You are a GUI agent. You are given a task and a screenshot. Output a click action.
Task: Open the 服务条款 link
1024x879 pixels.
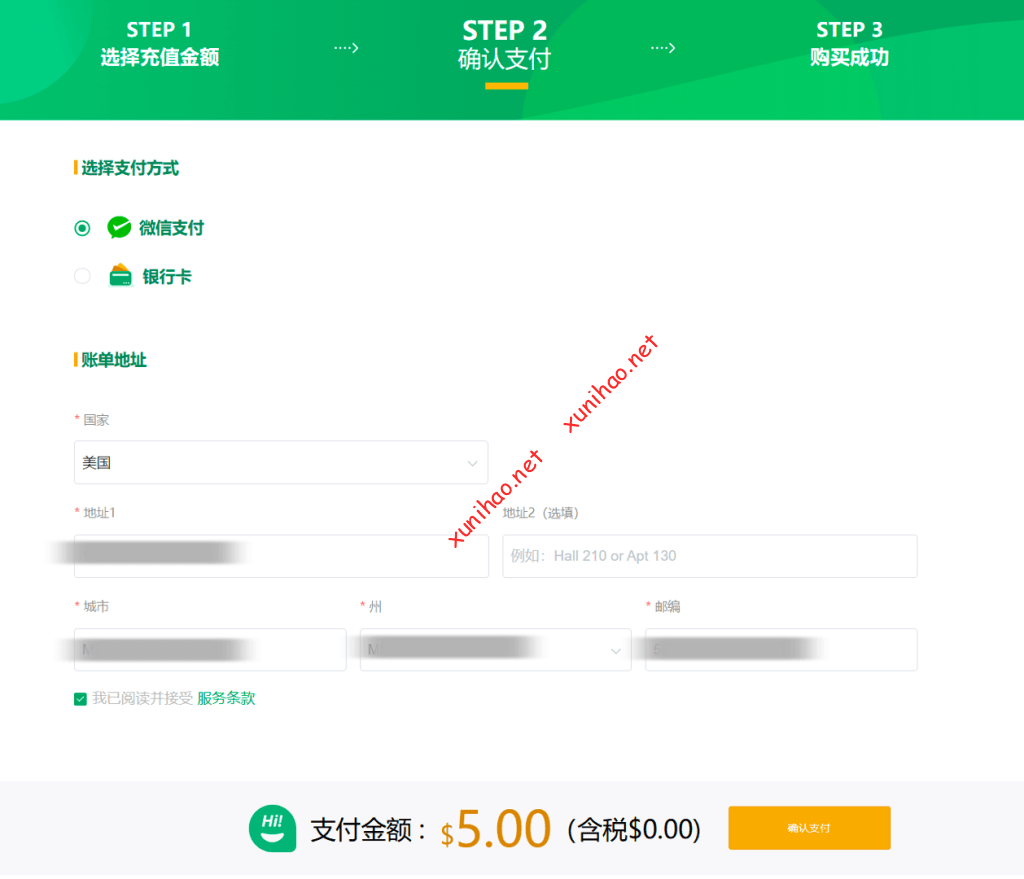(226, 698)
